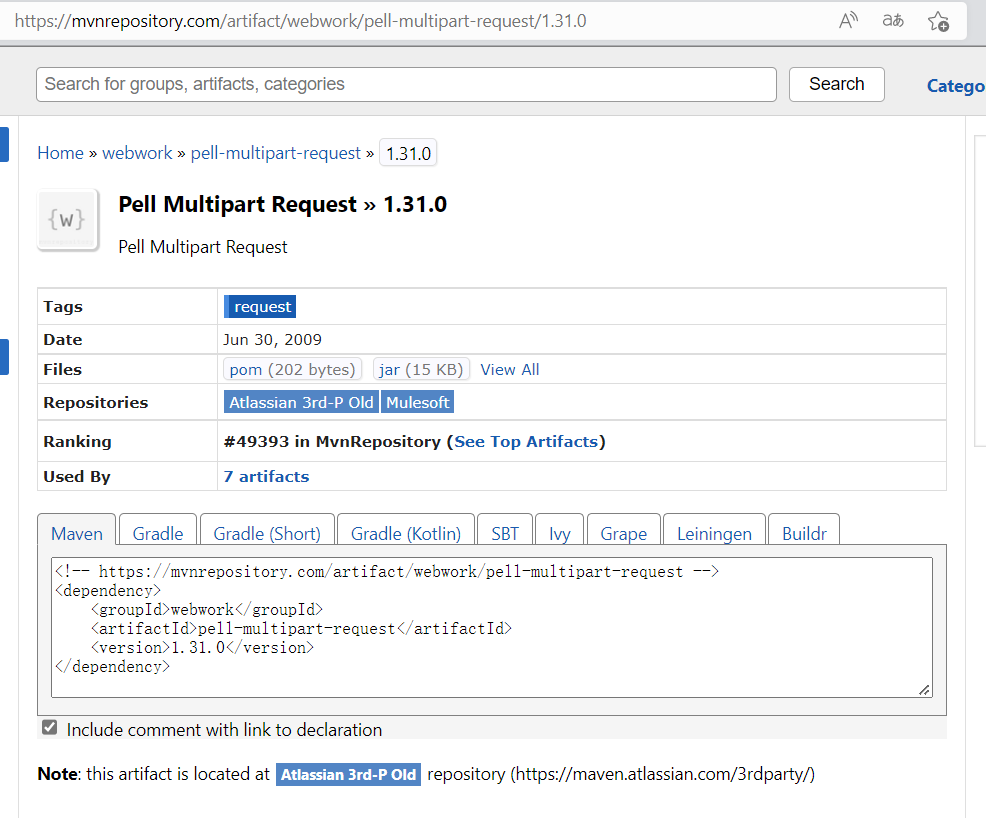This screenshot has height=818, width=986.
Task: Open the Categories link in header
Action: click(x=956, y=86)
